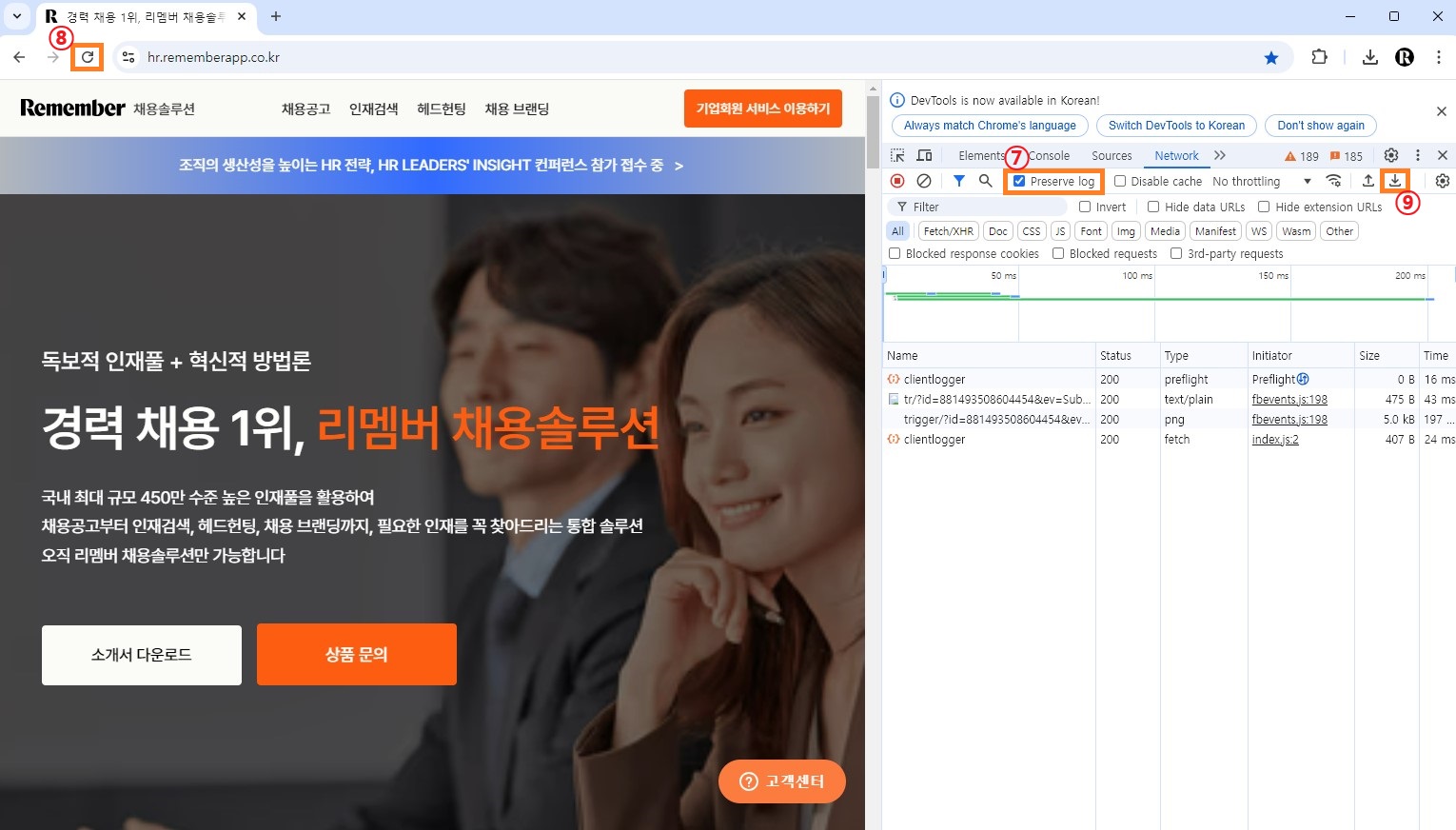The height and width of the screenshot is (830, 1456).
Task: Click the bookmark star icon
Action: click(x=1271, y=57)
